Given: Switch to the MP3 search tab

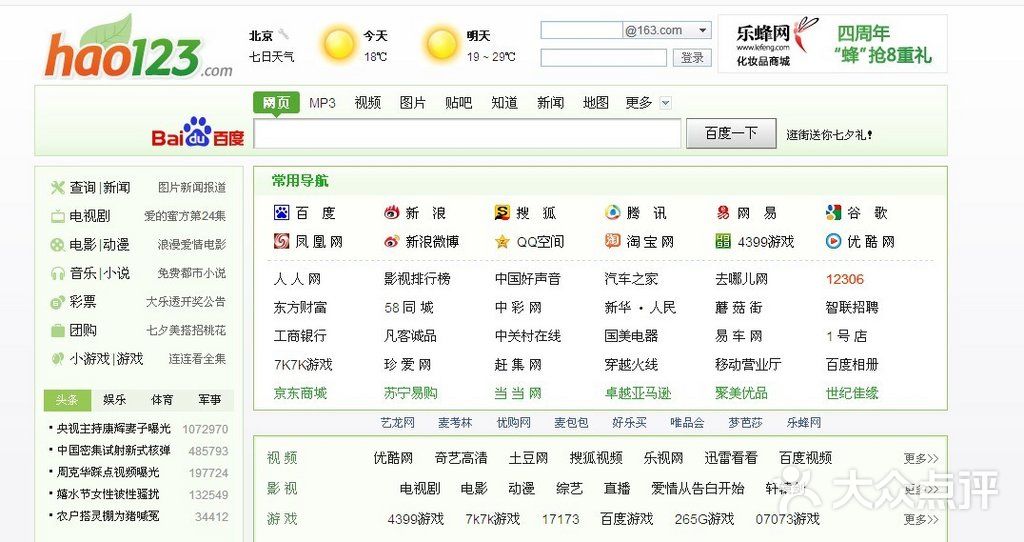Looking at the screenshot, I should point(322,103).
